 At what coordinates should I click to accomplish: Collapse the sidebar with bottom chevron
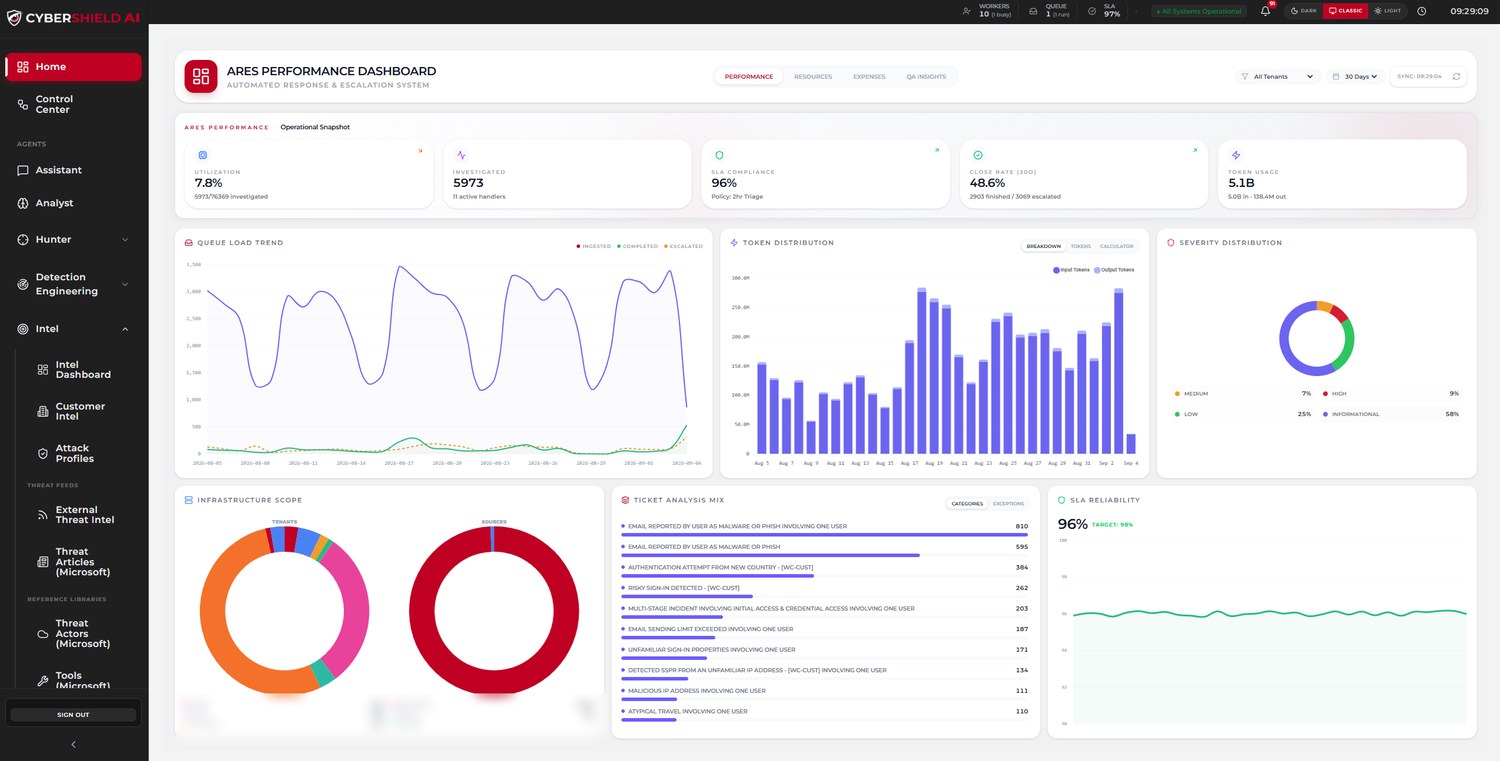coord(73,745)
